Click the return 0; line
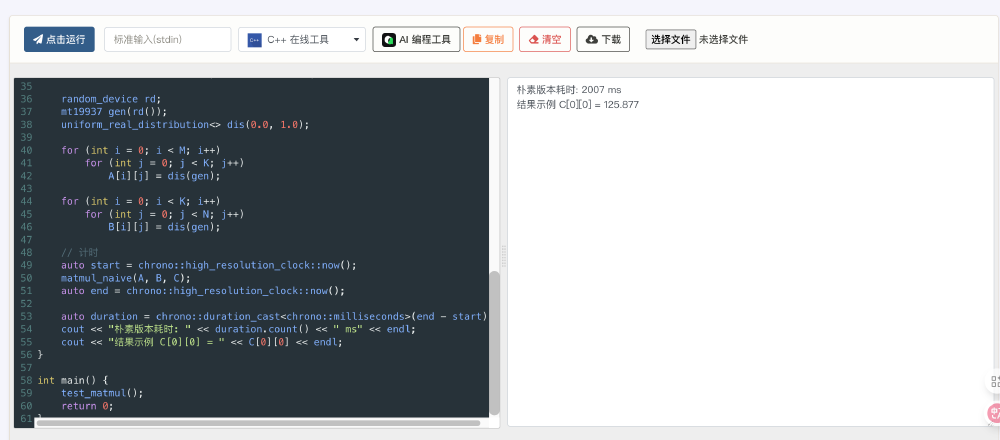 [87, 406]
